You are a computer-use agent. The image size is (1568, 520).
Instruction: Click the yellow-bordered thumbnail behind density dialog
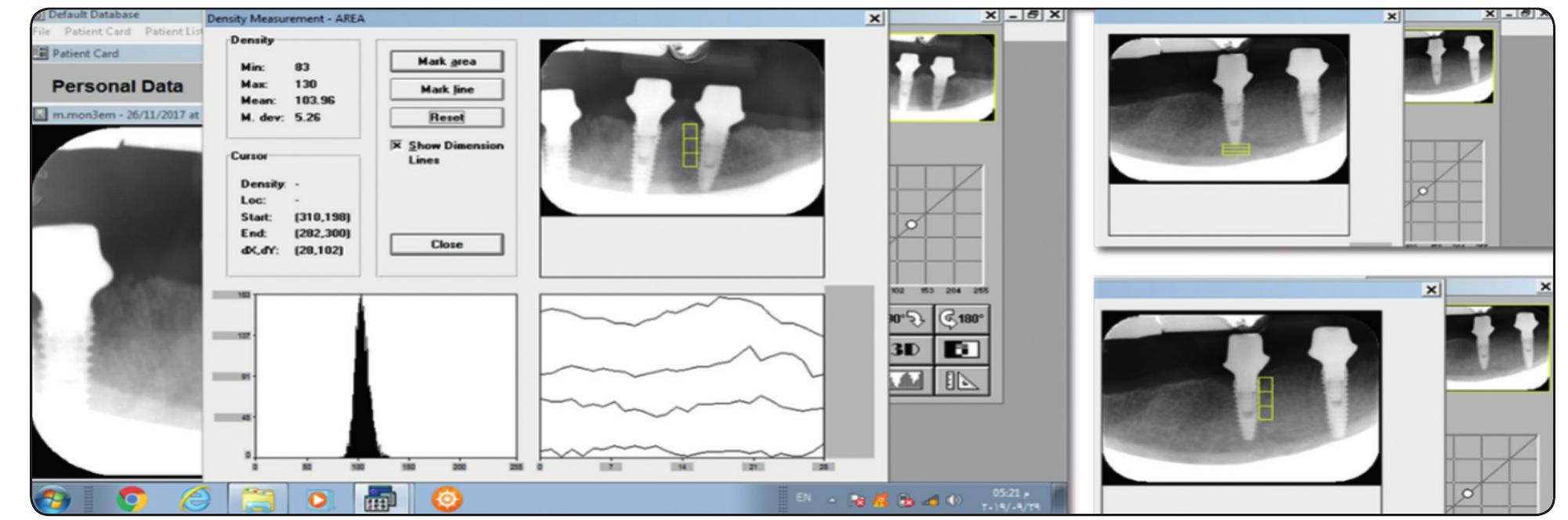[x=943, y=77]
